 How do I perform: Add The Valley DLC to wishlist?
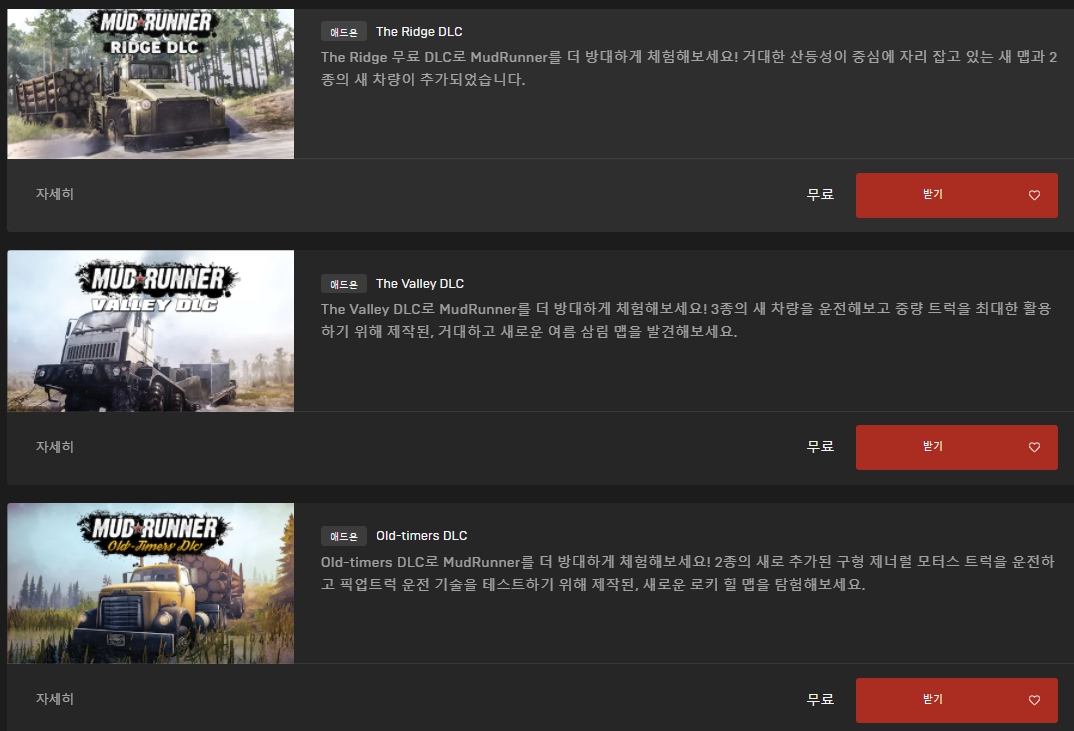(1034, 447)
